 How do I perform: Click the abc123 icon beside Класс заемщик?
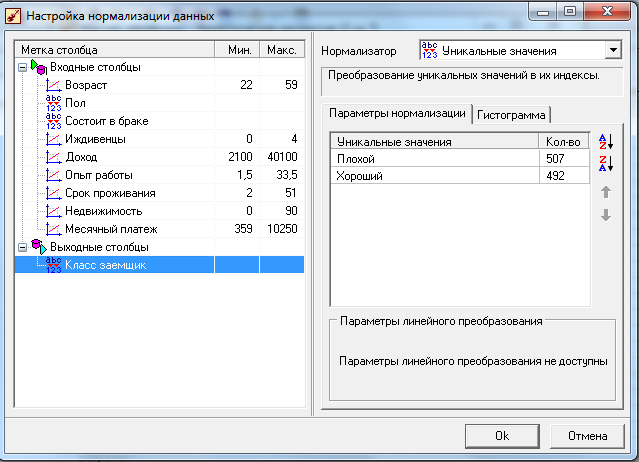53,265
